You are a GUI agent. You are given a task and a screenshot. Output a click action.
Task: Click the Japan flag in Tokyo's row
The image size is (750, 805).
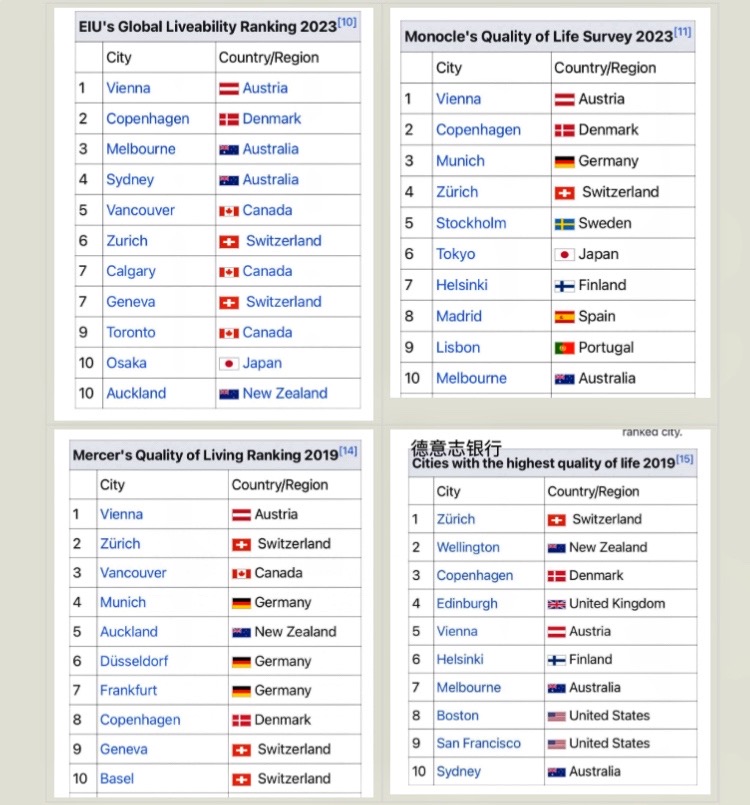pyautogui.click(x=564, y=255)
